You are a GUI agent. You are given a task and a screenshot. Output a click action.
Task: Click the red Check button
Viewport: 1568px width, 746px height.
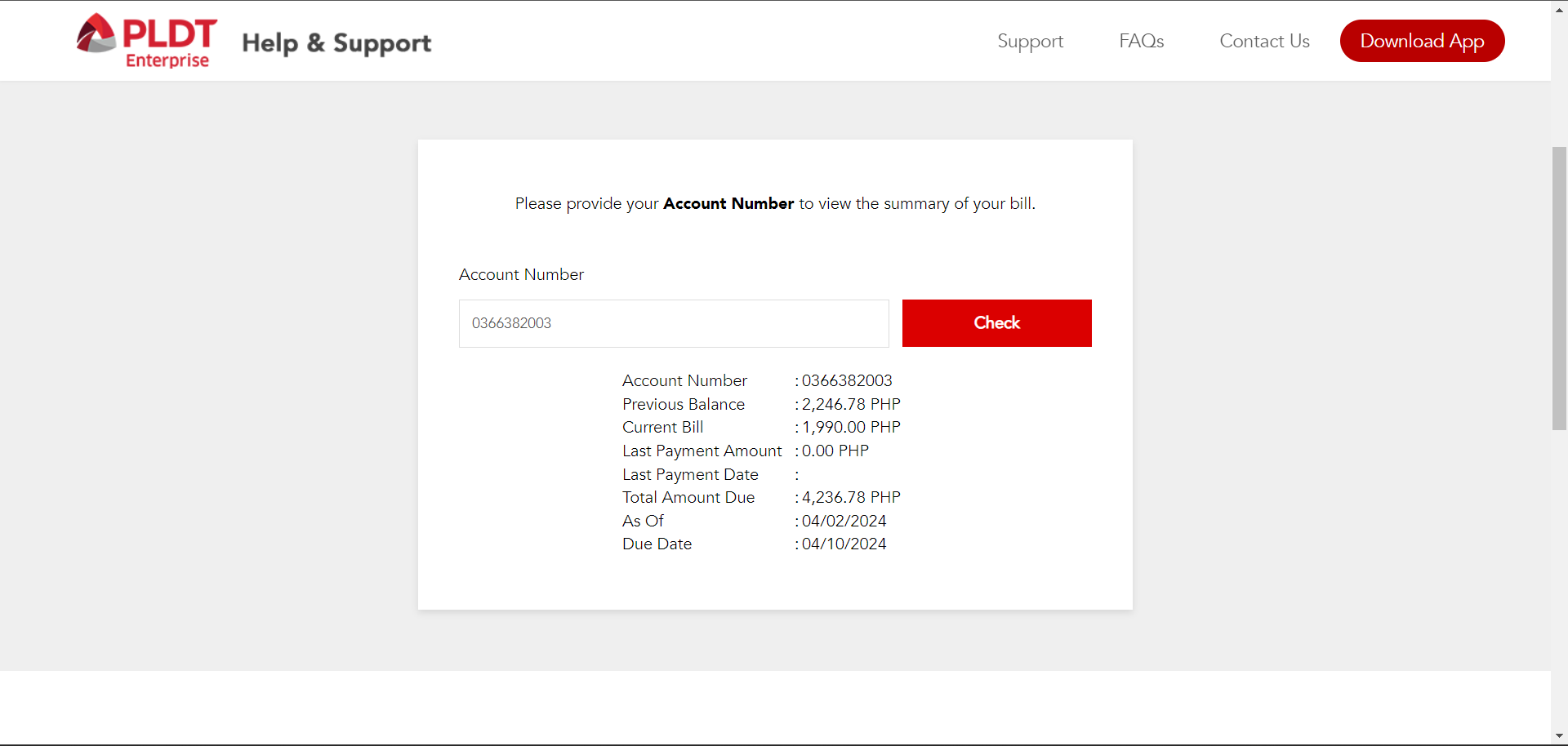coord(996,323)
